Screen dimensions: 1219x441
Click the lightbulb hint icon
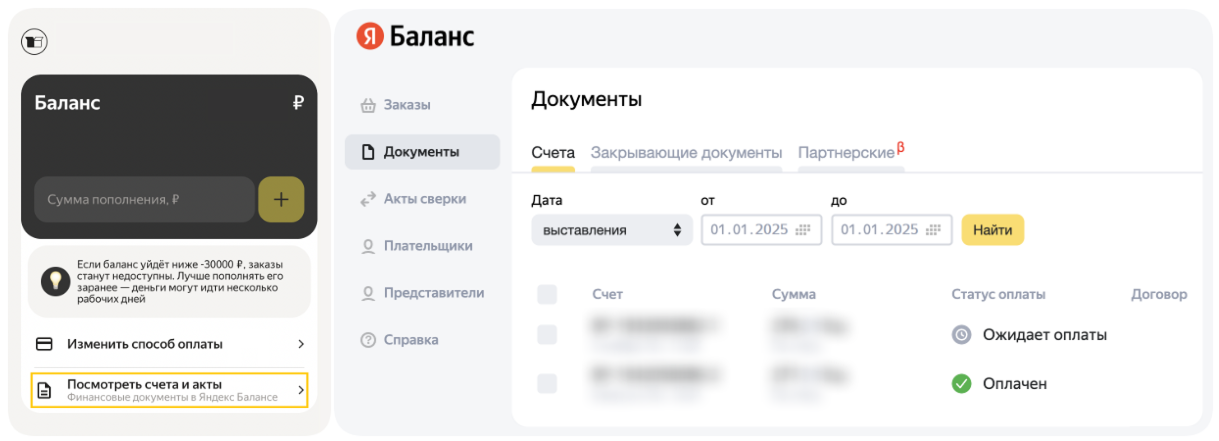54,281
